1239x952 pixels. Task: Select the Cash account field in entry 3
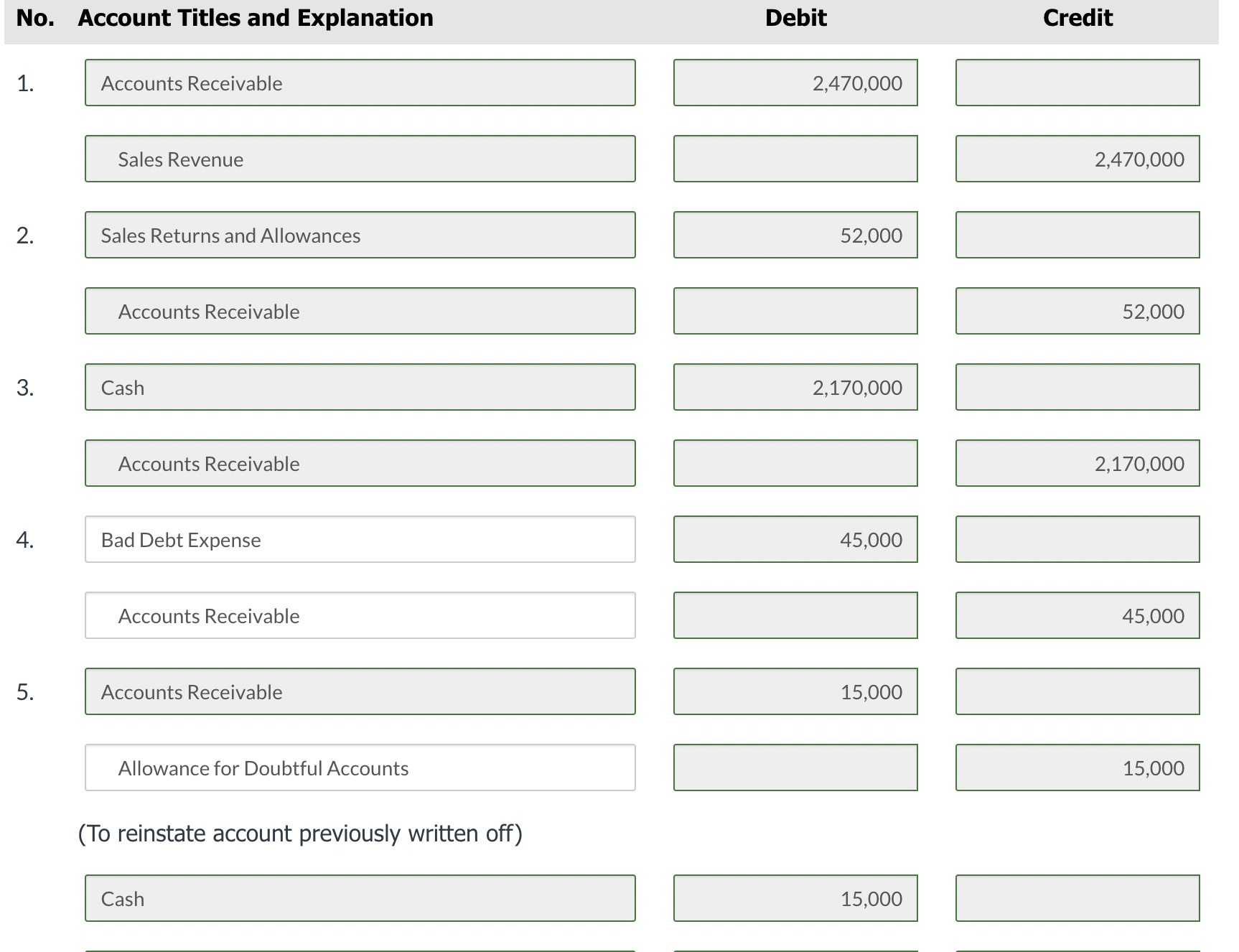pyautogui.click(x=359, y=387)
